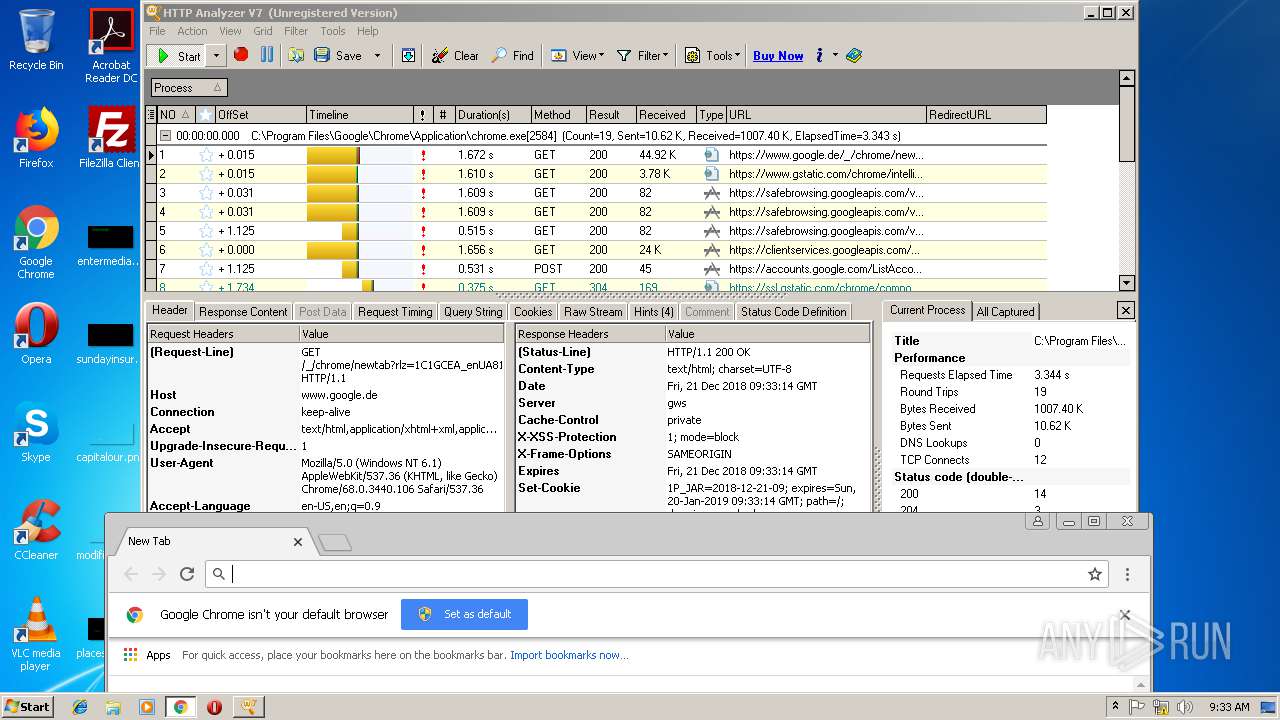The image size is (1280, 720).
Task: Expand the Save dropdown arrow
Action: 377,56
